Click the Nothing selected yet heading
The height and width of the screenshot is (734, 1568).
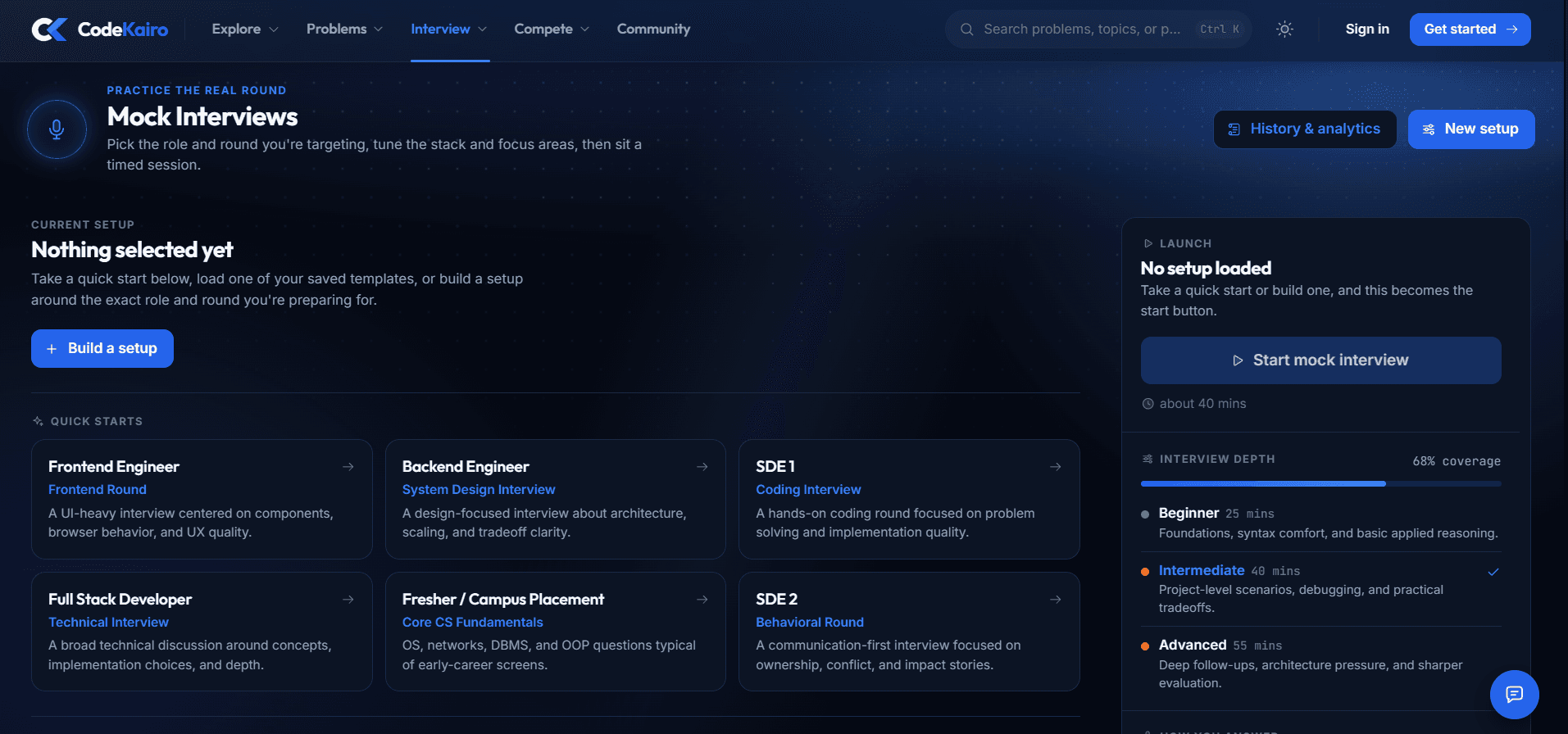[132, 250]
